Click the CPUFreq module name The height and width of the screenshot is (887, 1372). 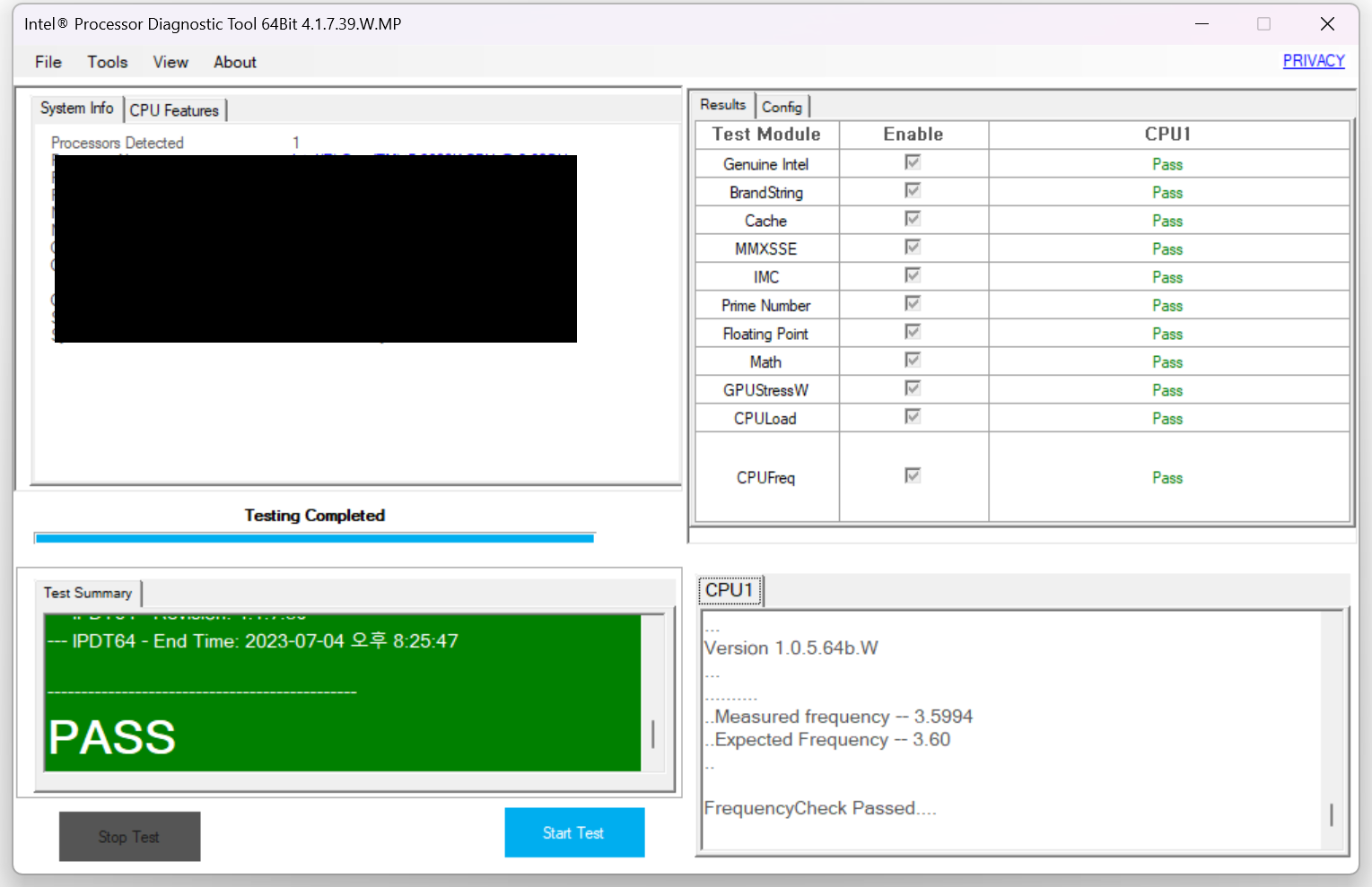click(x=766, y=478)
